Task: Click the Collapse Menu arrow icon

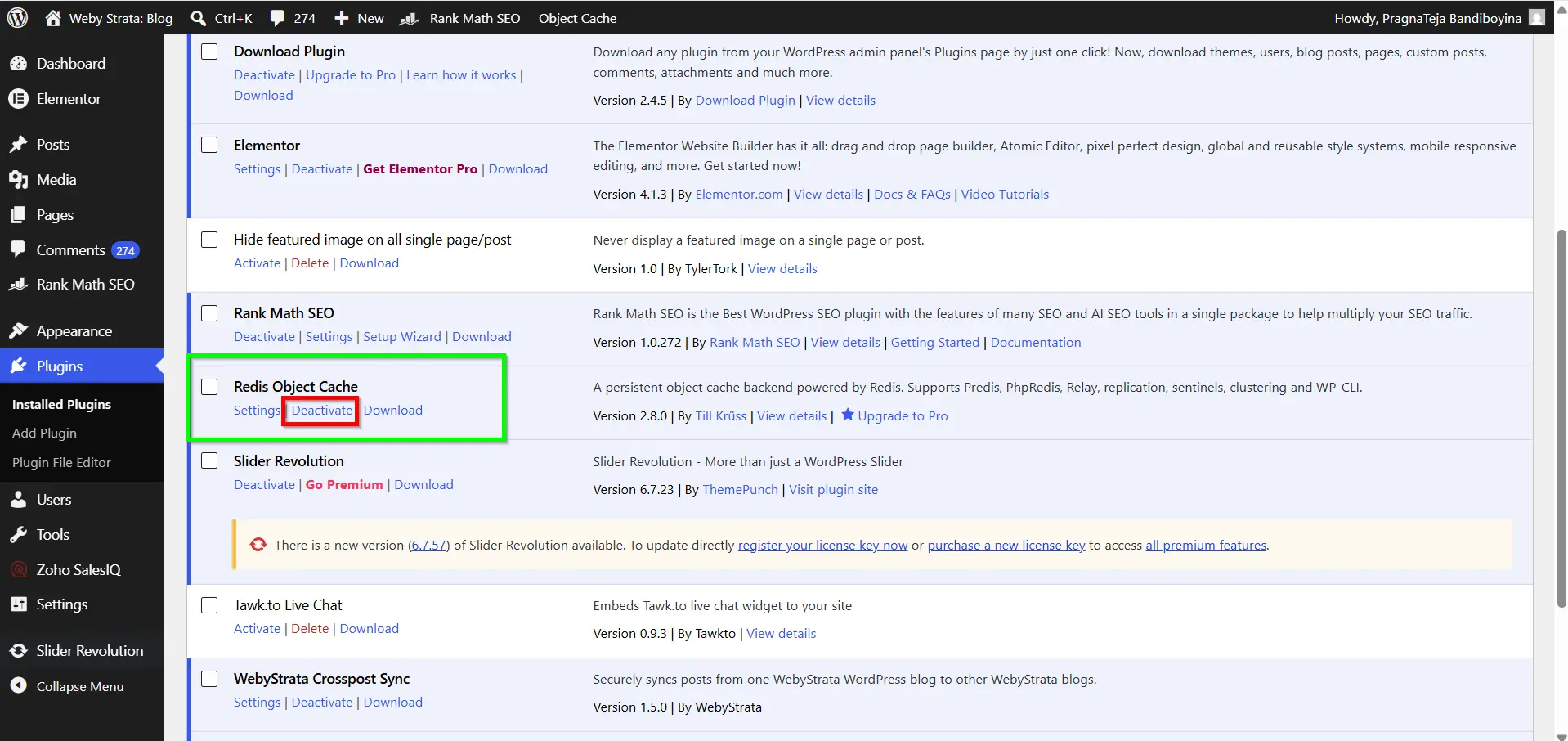Action: pos(18,685)
